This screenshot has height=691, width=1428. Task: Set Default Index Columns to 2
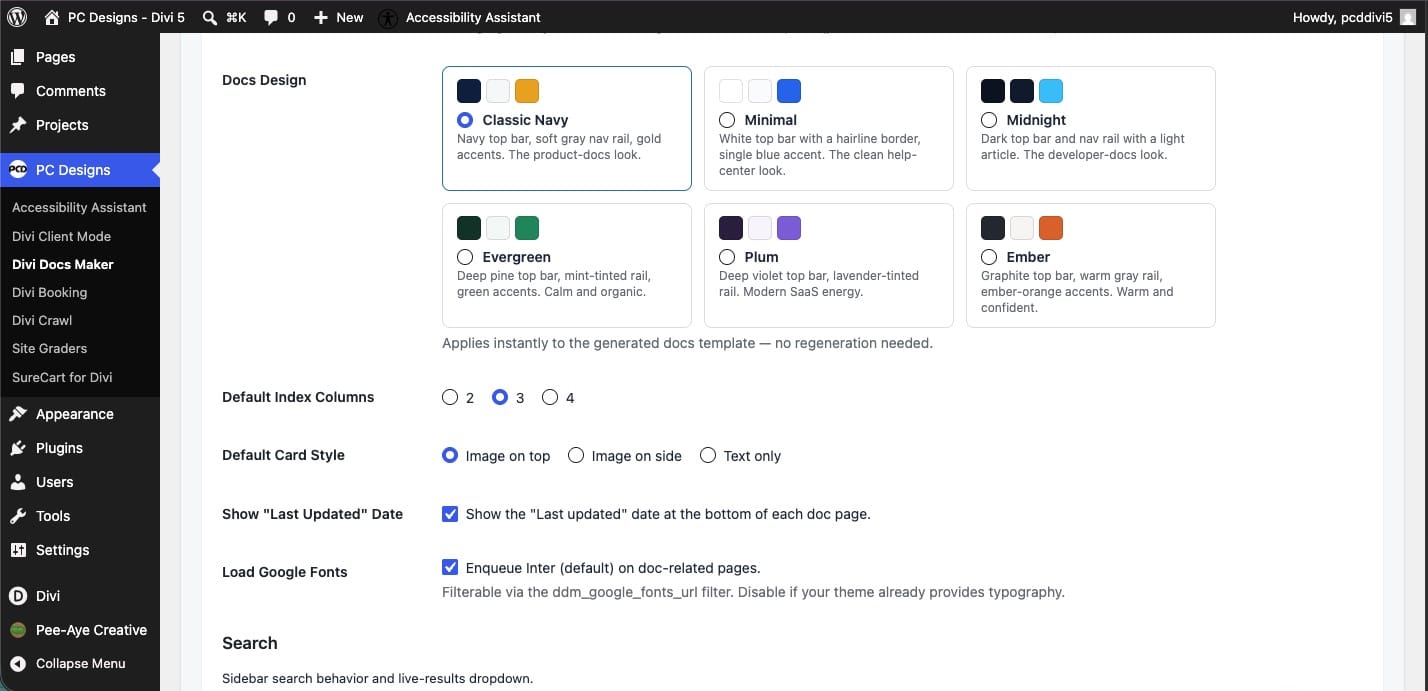tap(450, 397)
